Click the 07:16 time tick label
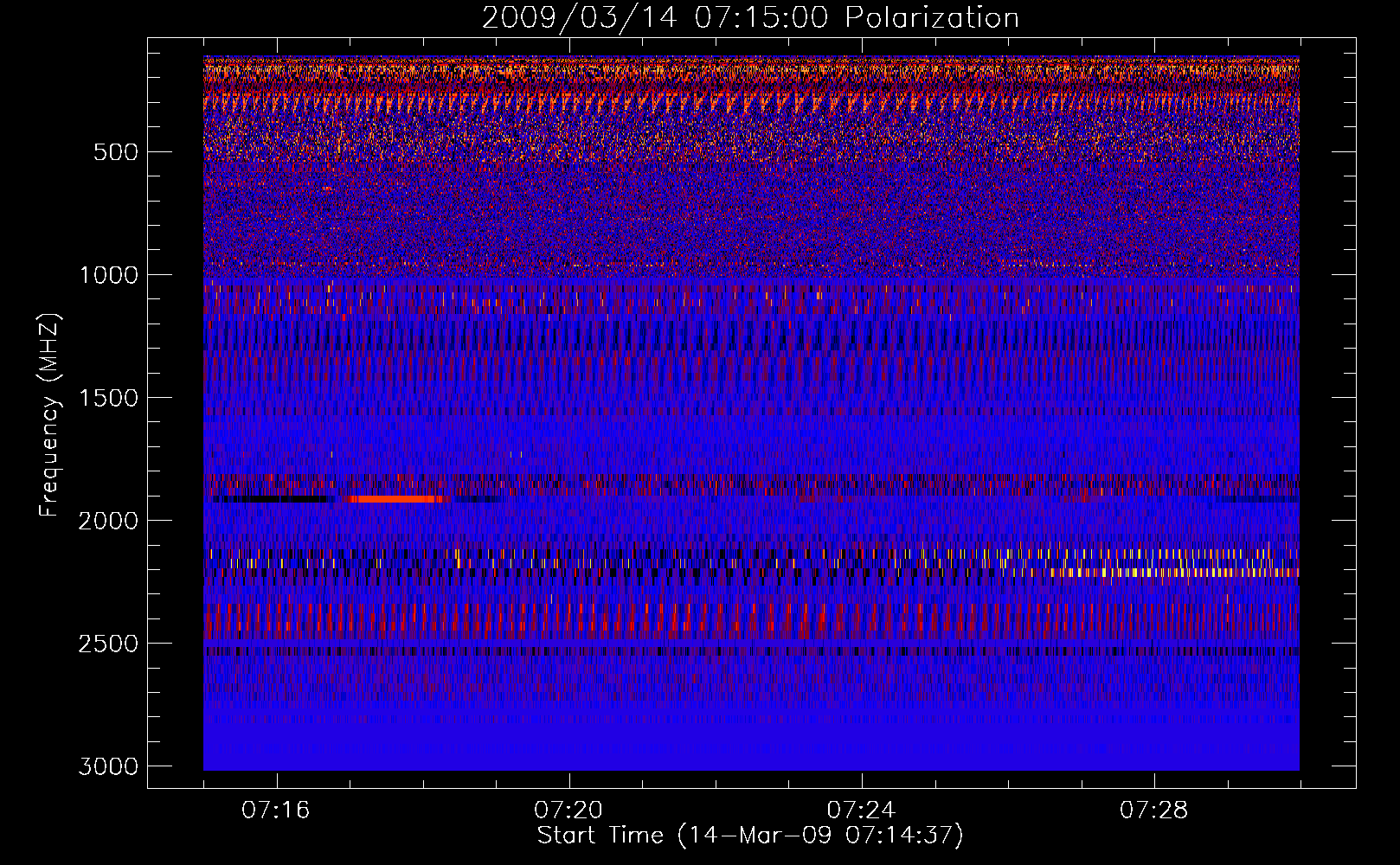Viewport: 1400px width, 865px height. (x=276, y=811)
